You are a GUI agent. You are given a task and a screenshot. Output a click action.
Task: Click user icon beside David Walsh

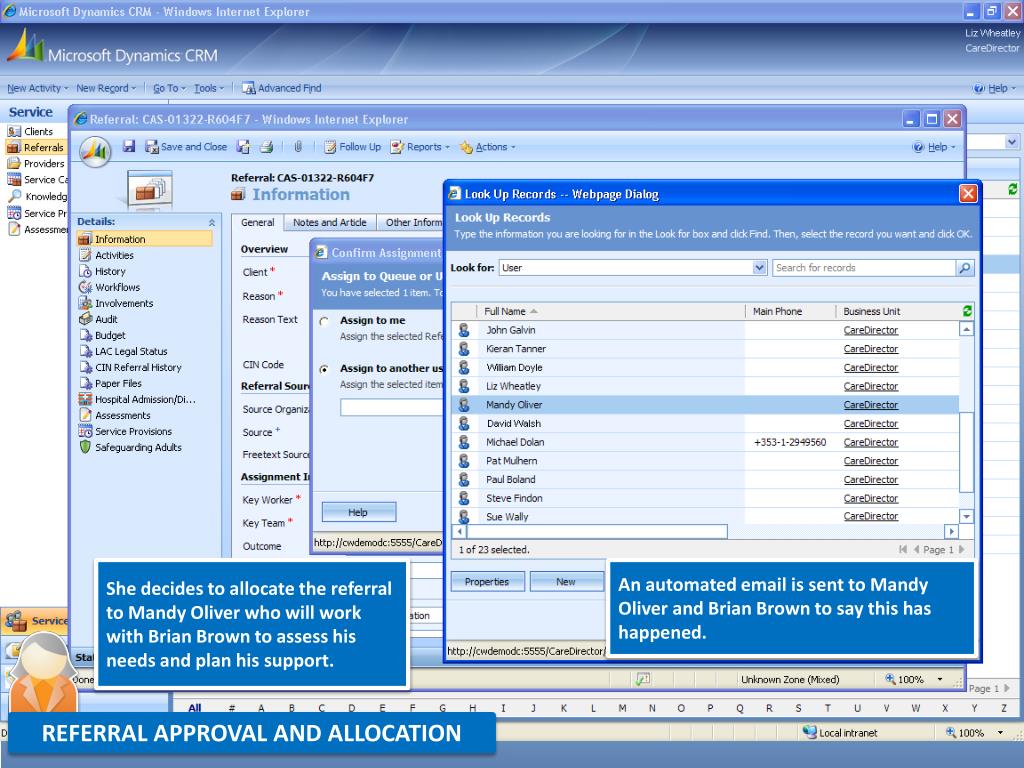(x=464, y=424)
